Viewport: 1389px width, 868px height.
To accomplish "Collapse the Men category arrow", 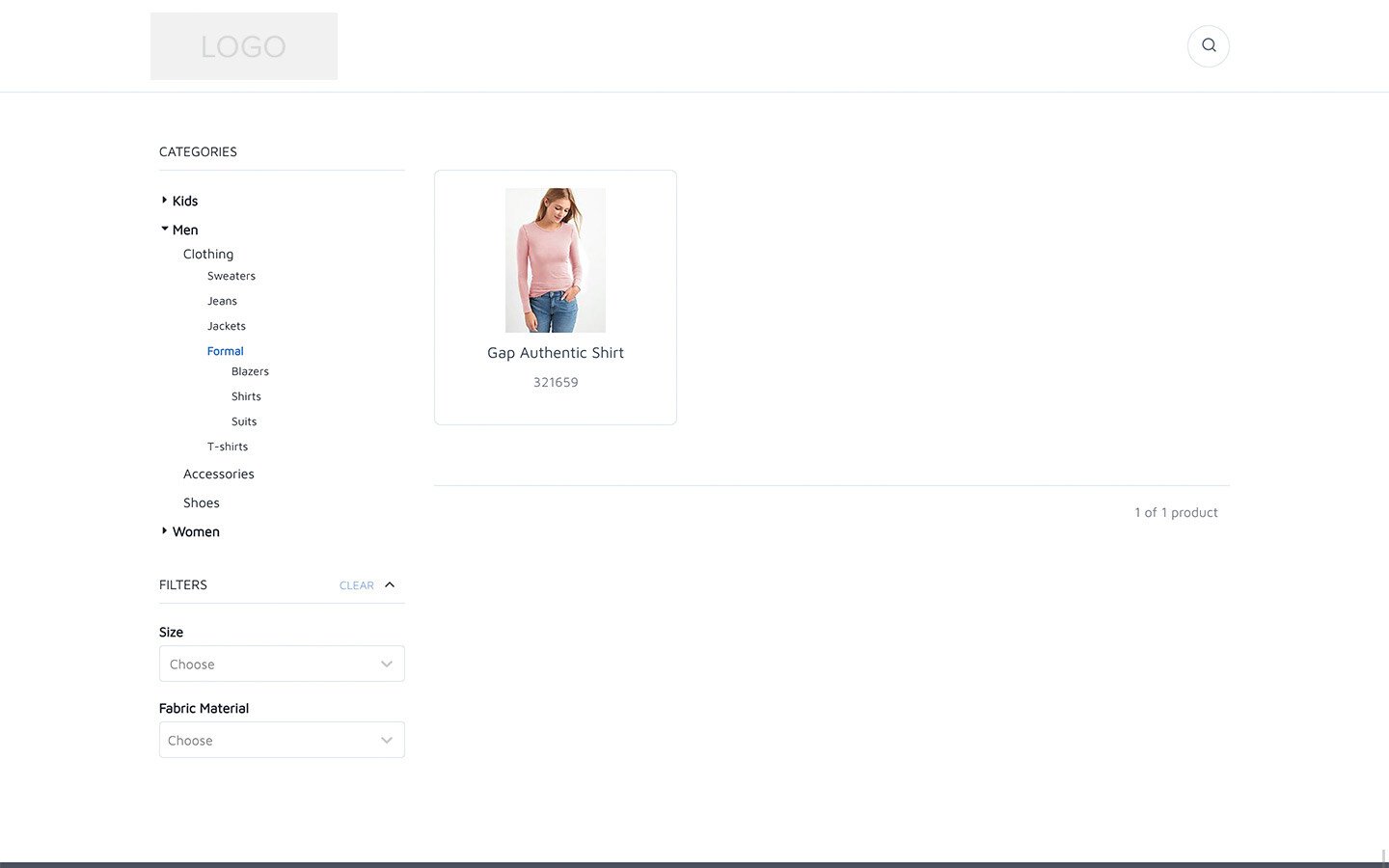I will (x=164, y=230).
